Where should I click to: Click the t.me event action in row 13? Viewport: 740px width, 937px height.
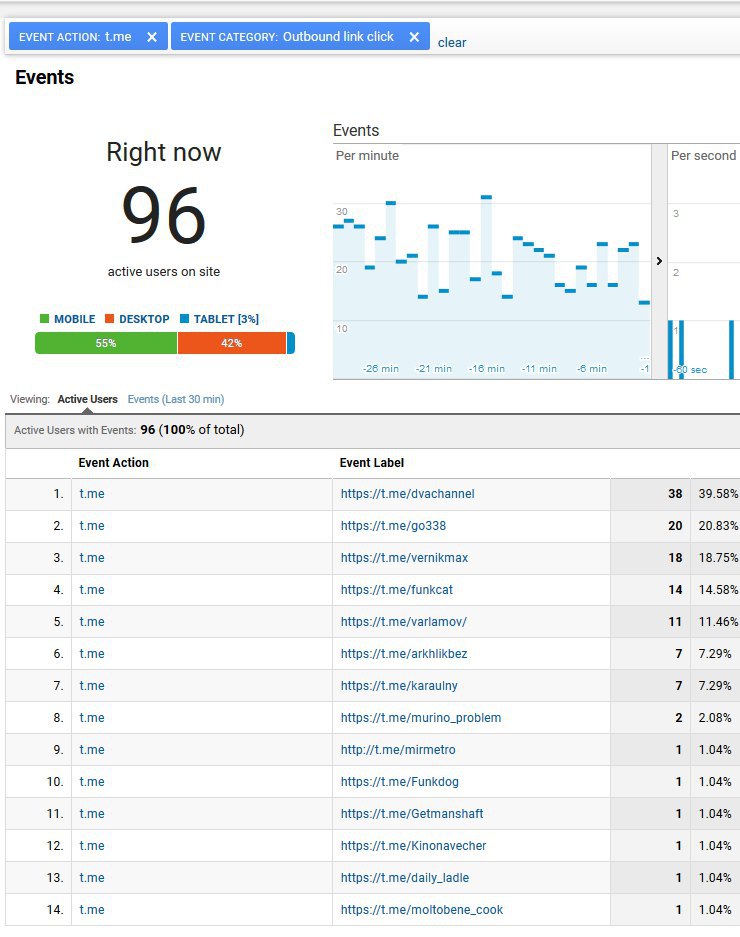coord(91,878)
